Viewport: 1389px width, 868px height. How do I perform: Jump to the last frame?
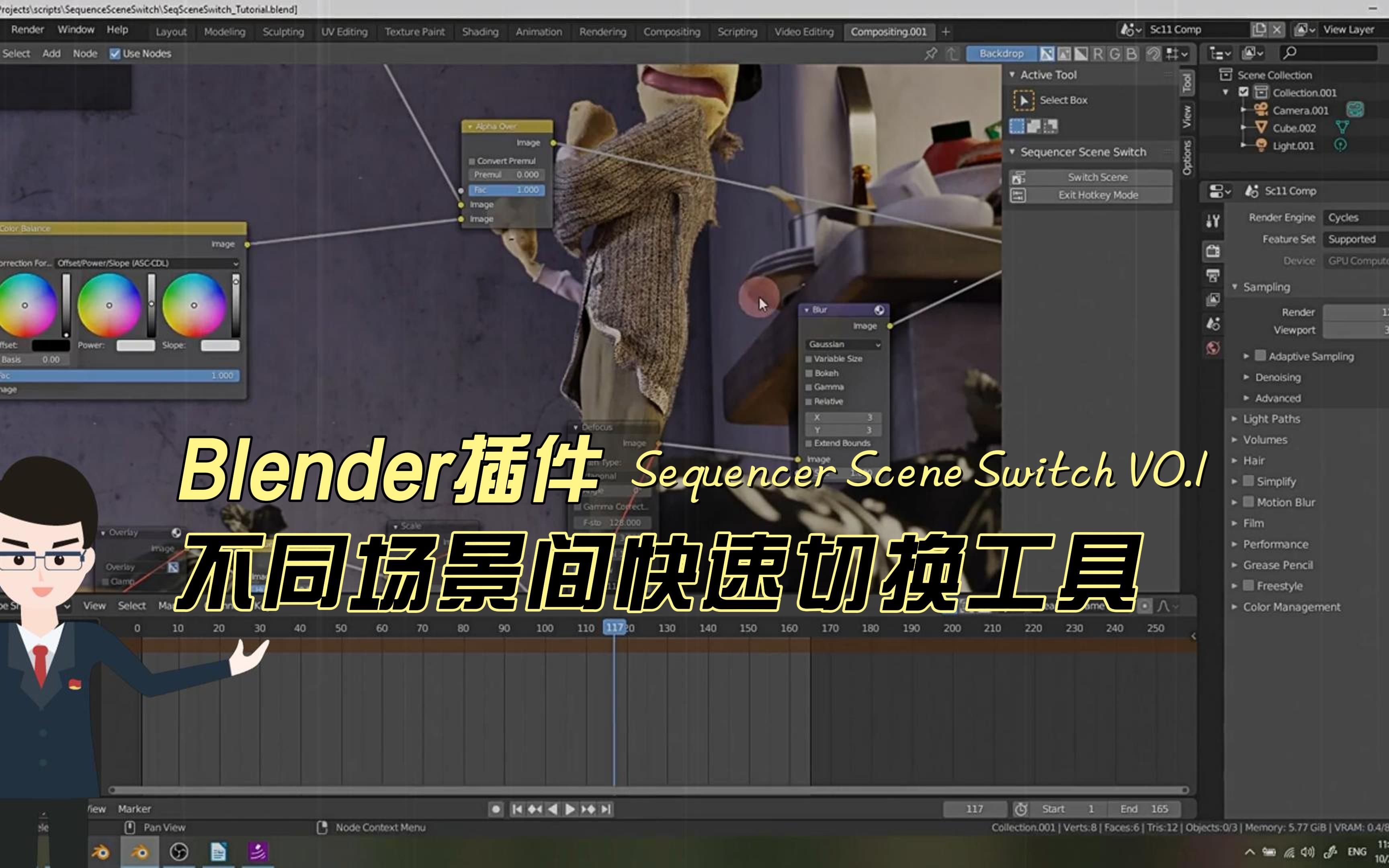(606, 809)
